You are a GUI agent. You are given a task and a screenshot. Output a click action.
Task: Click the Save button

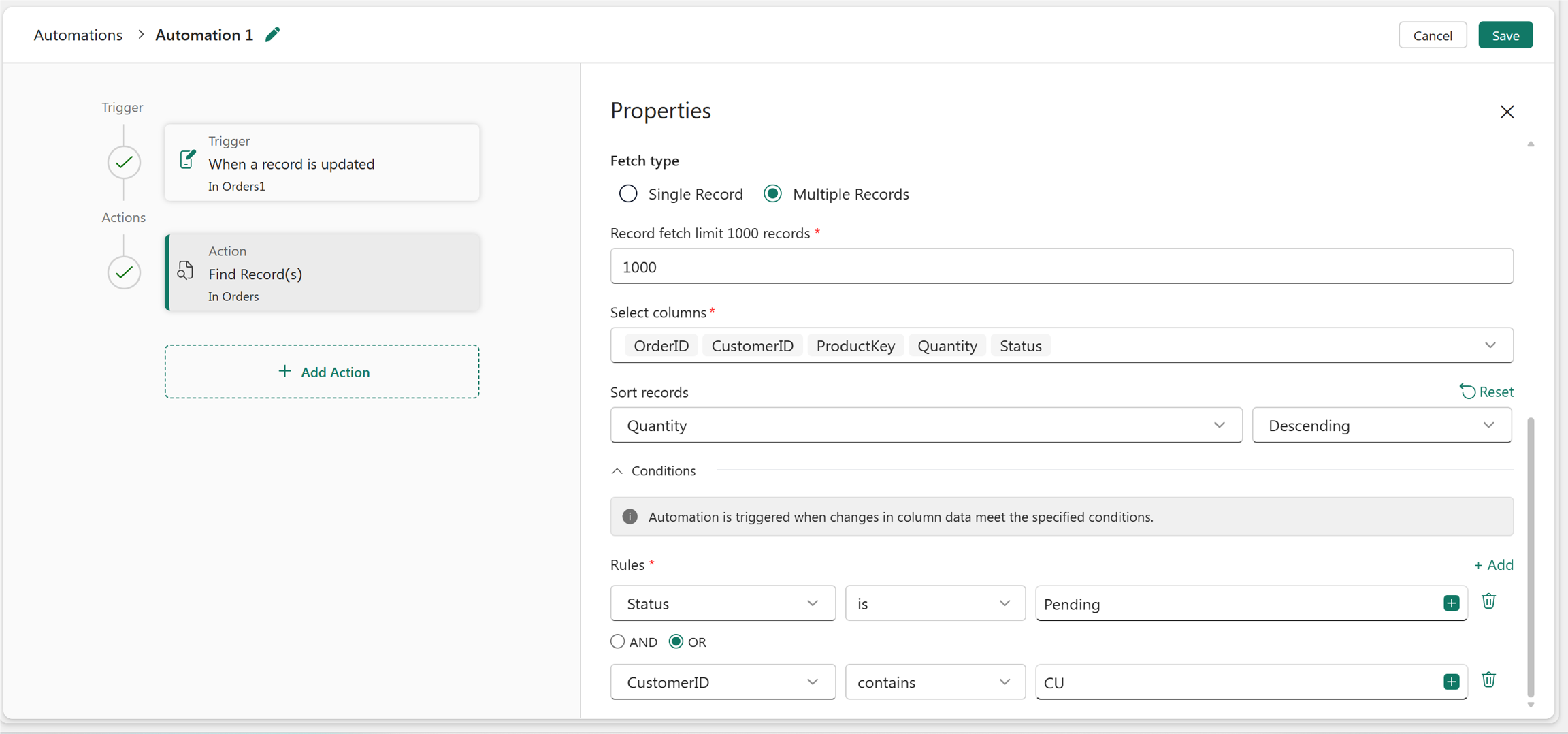pos(1505,35)
